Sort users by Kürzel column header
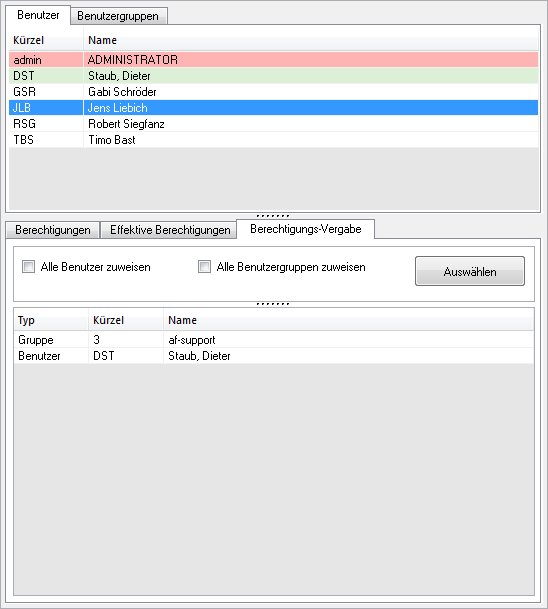Image resolution: width=548 pixels, height=609 pixels. pos(46,40)
